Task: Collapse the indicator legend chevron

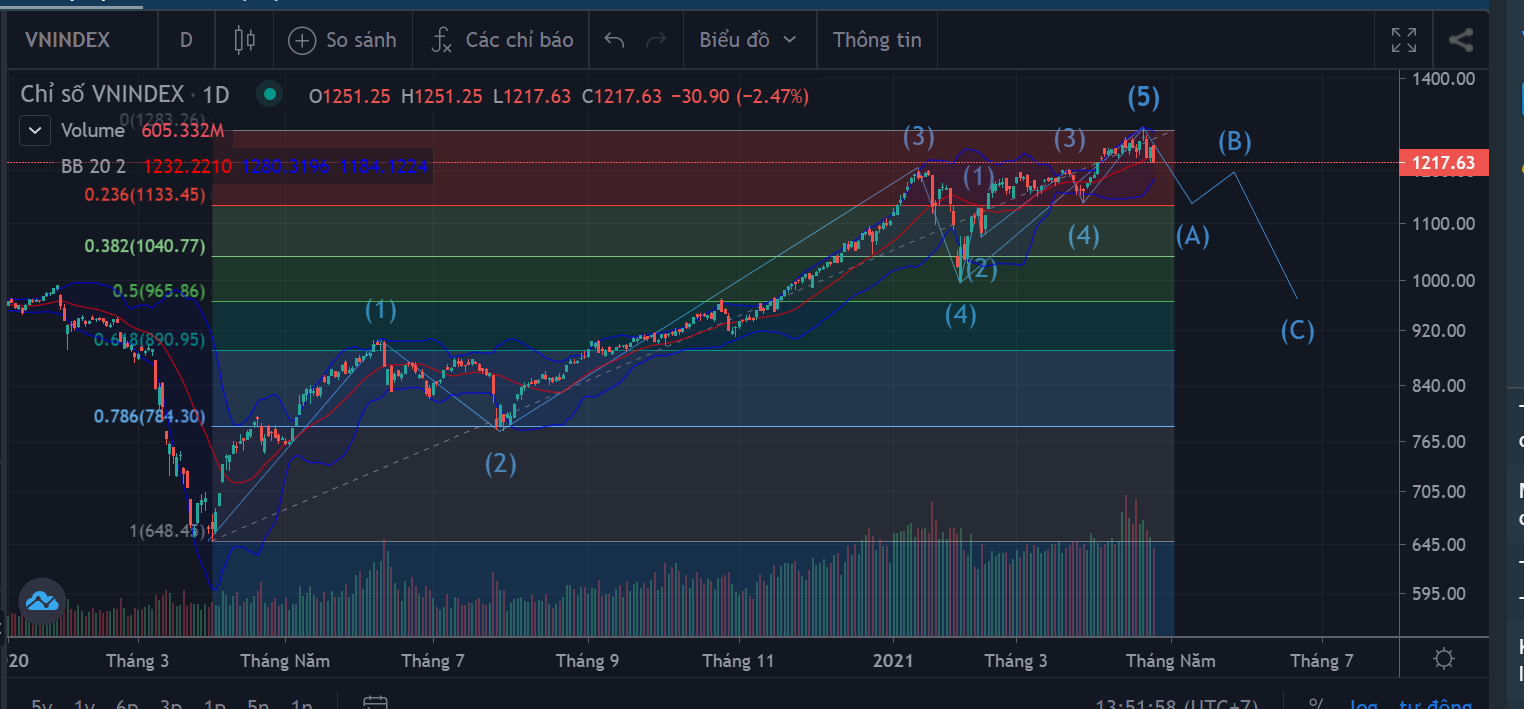Action: tap(35, 130)
